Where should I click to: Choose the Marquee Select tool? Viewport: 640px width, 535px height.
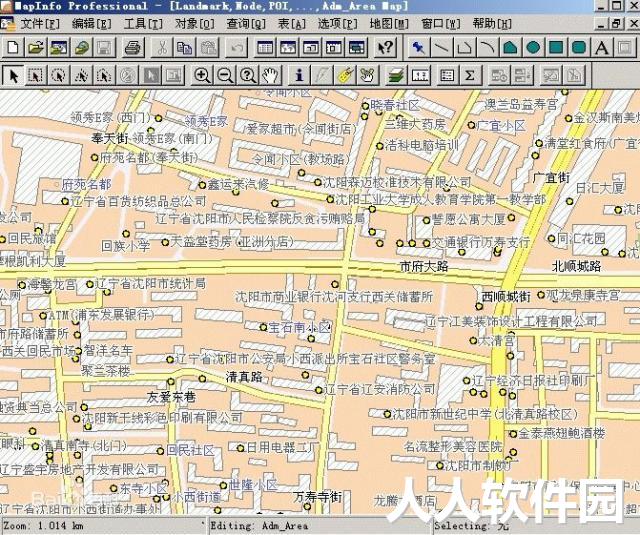36,75
